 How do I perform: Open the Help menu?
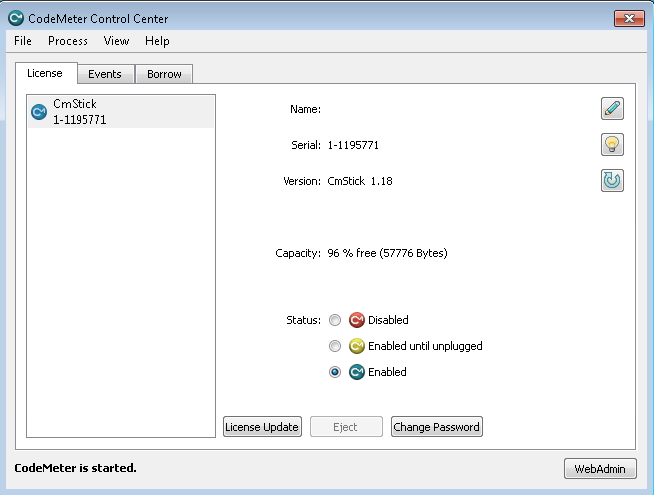(x=157, y=41)
